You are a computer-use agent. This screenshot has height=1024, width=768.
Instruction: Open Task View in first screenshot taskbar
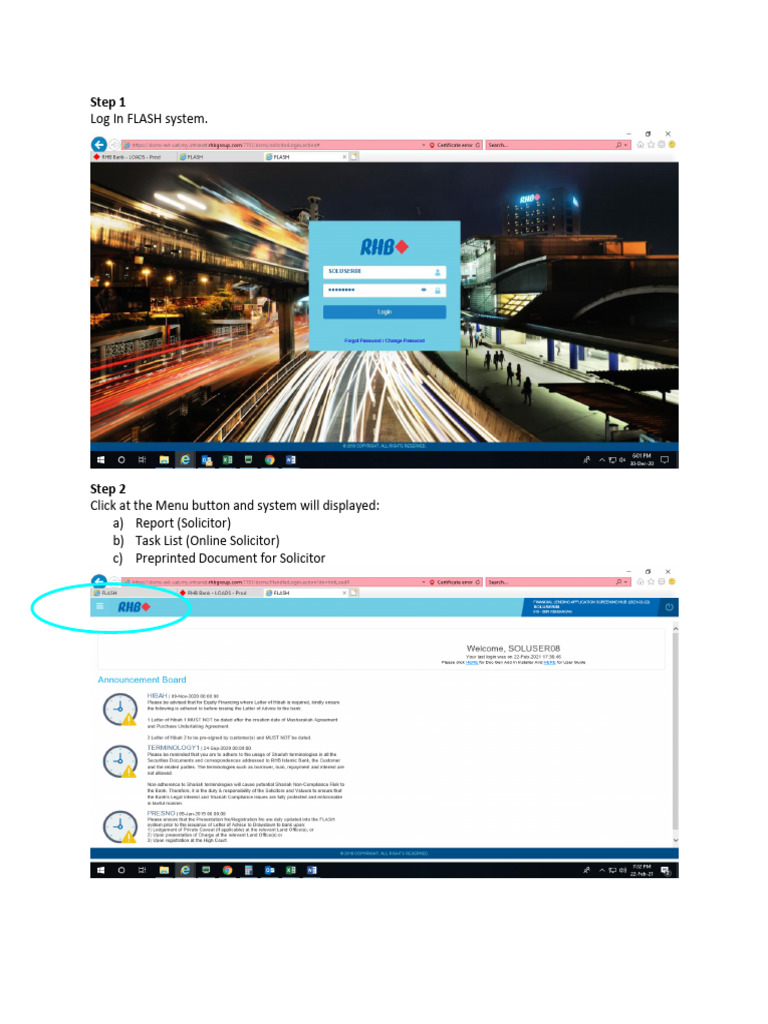click(x=142, y=460)
